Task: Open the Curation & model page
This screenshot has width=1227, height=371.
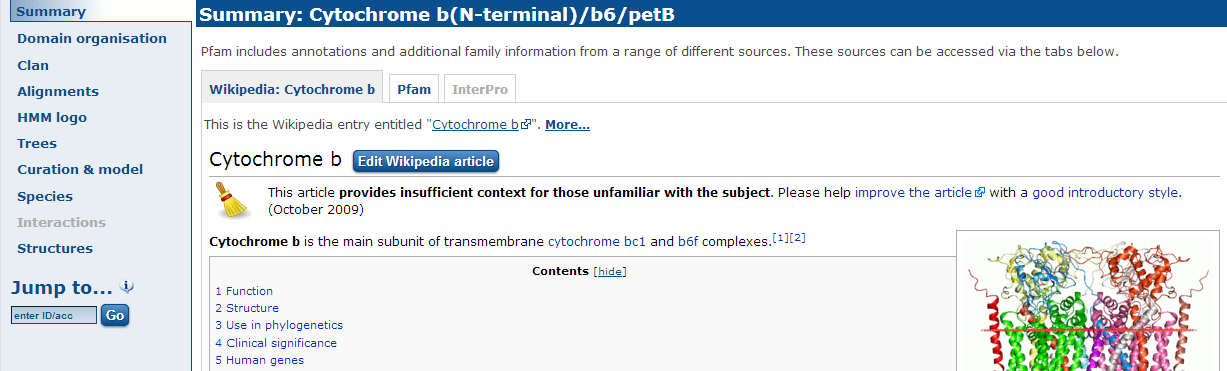Action: 80,169
